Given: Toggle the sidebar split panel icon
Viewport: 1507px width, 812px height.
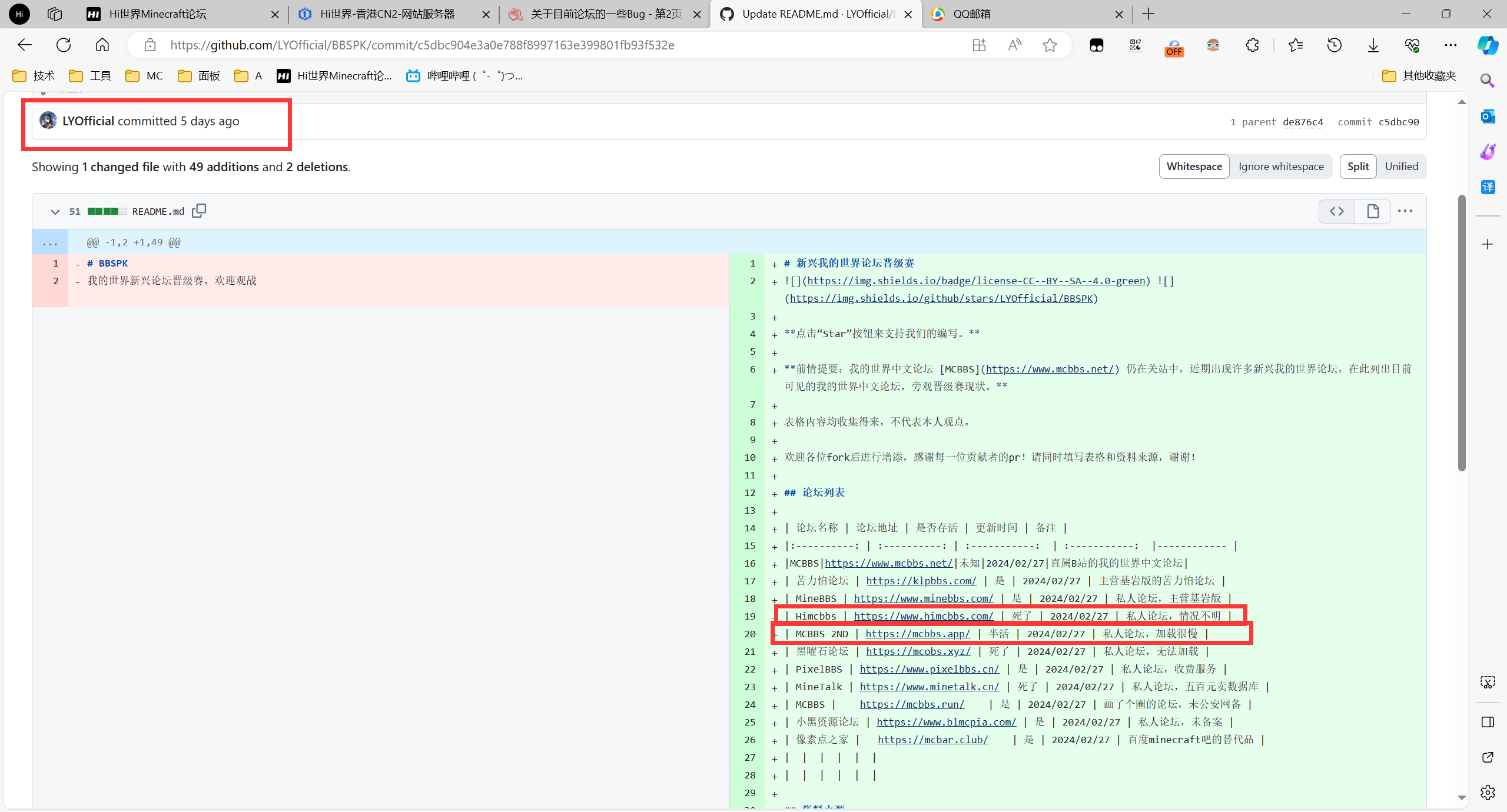Looking at the screenshot, I should [1488, 722].
